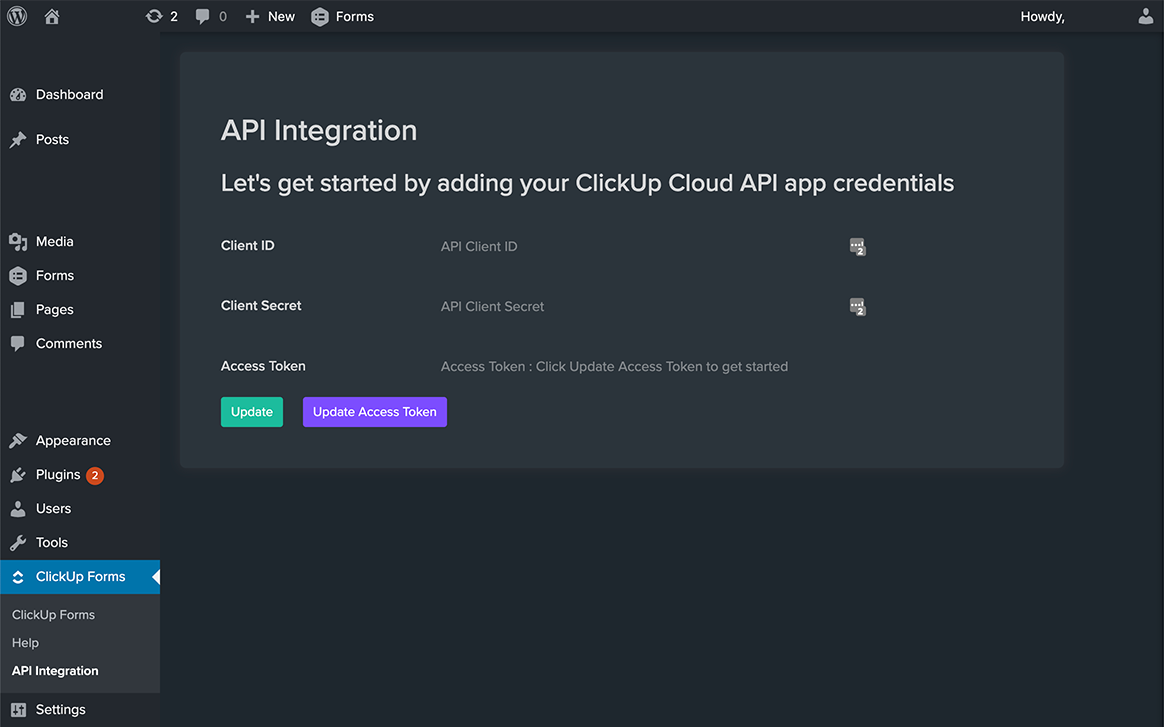Viewport: 1164px width, 727px height.
Task: Open Plugins in the sidebar
Action: click(58, 475)
